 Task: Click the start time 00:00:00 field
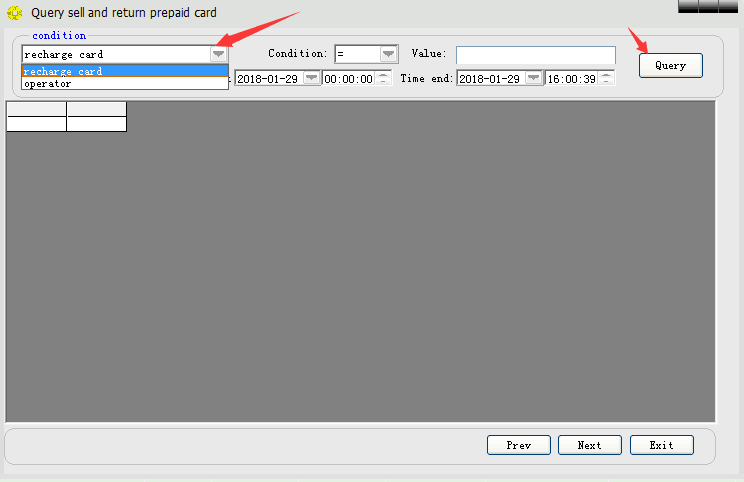tap(349, 78)
